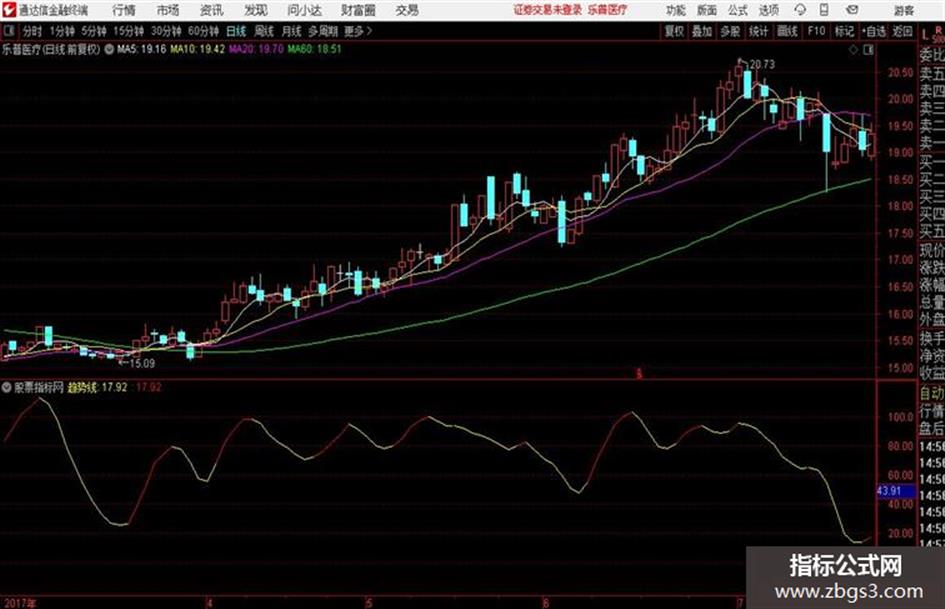Screen dimensions: 945x609
Task: Switch to 月线 monthly period
Action: 292,31
